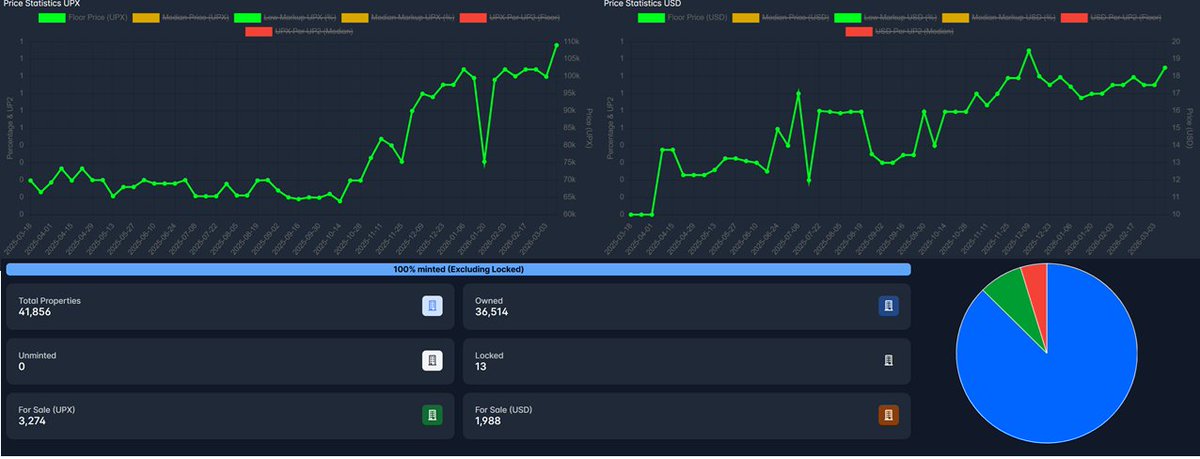Screen dimensions: 1200x459
Task: Click the Locked building icon
Action: (x=888, y=360)
